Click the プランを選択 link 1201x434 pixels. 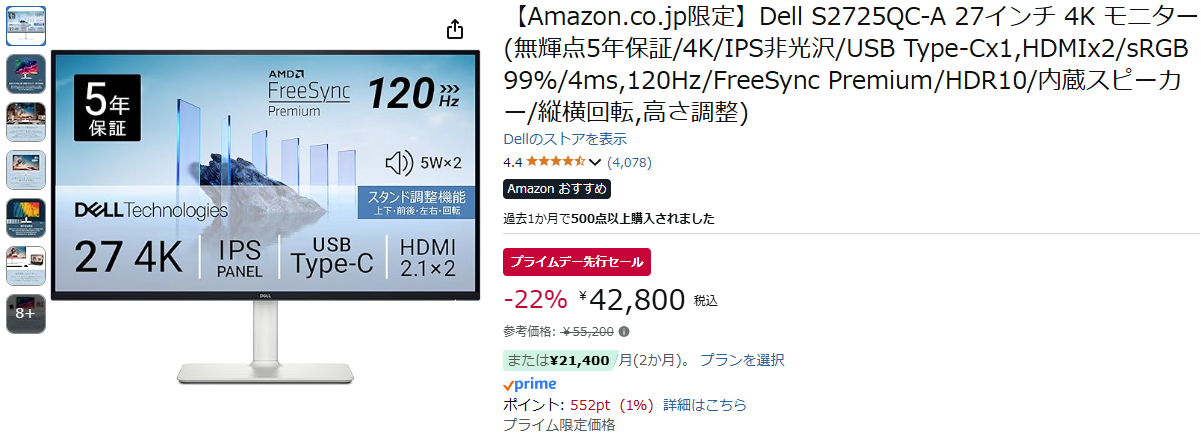(x=742, y=360)
